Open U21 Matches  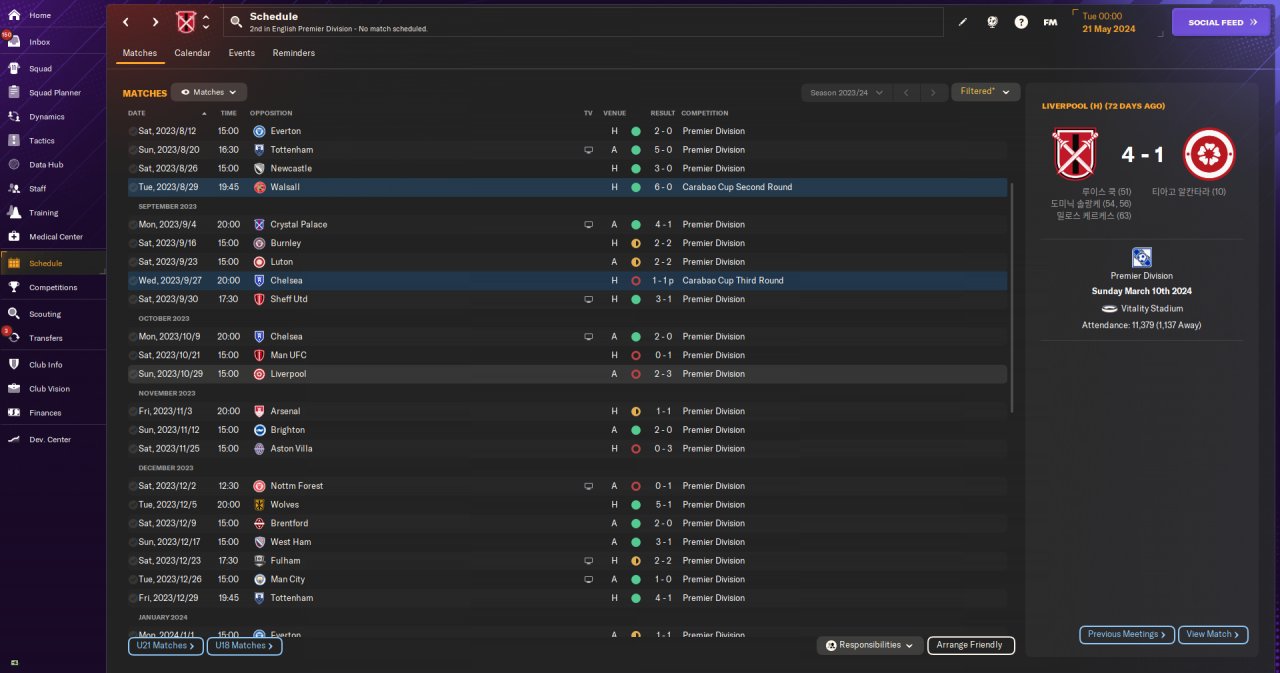[165, 646]
